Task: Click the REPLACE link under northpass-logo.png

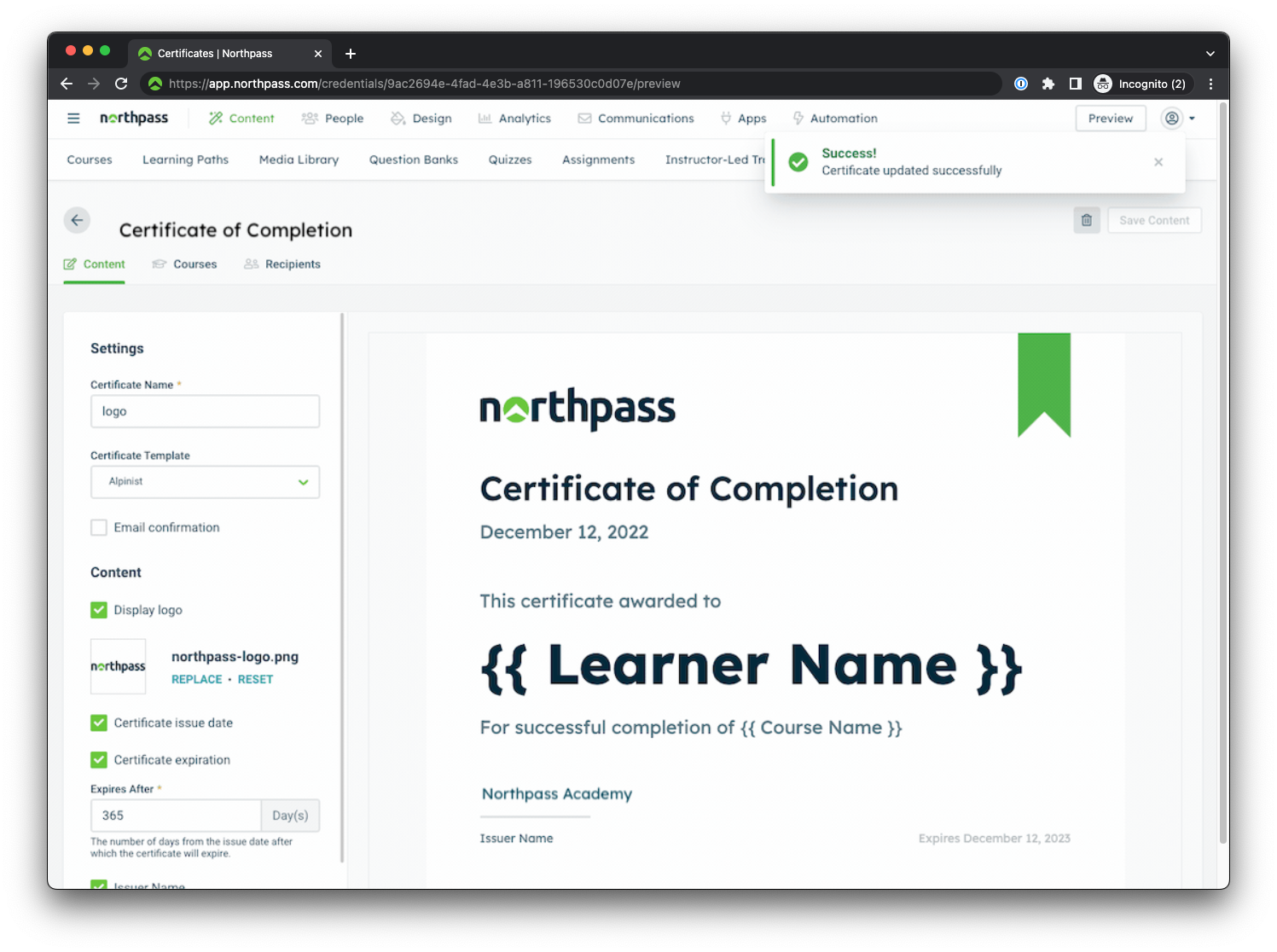Action: (196, 679)
